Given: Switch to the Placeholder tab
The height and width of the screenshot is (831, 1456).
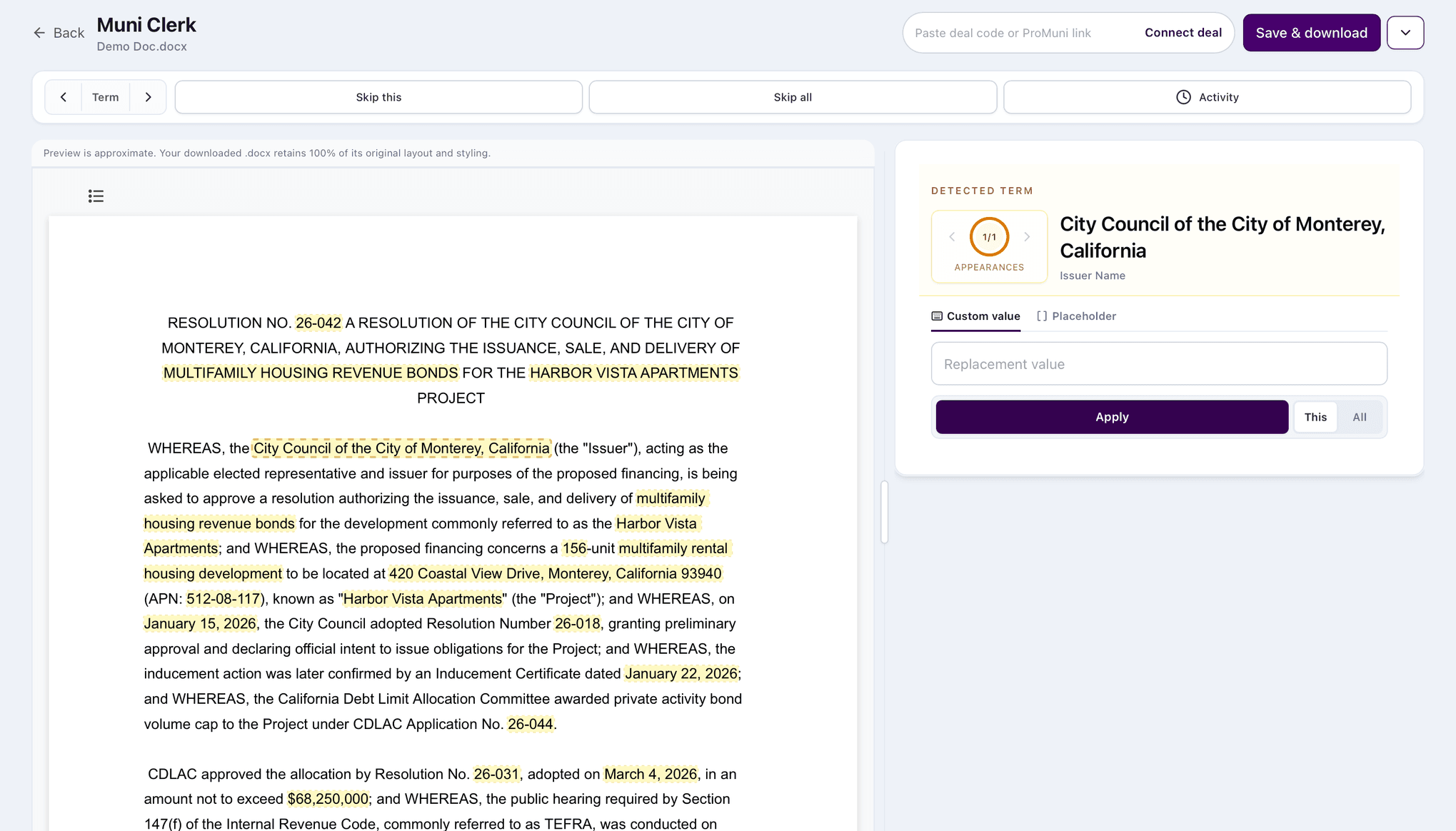Looking at the screenshot, I should coord(1076,316).
